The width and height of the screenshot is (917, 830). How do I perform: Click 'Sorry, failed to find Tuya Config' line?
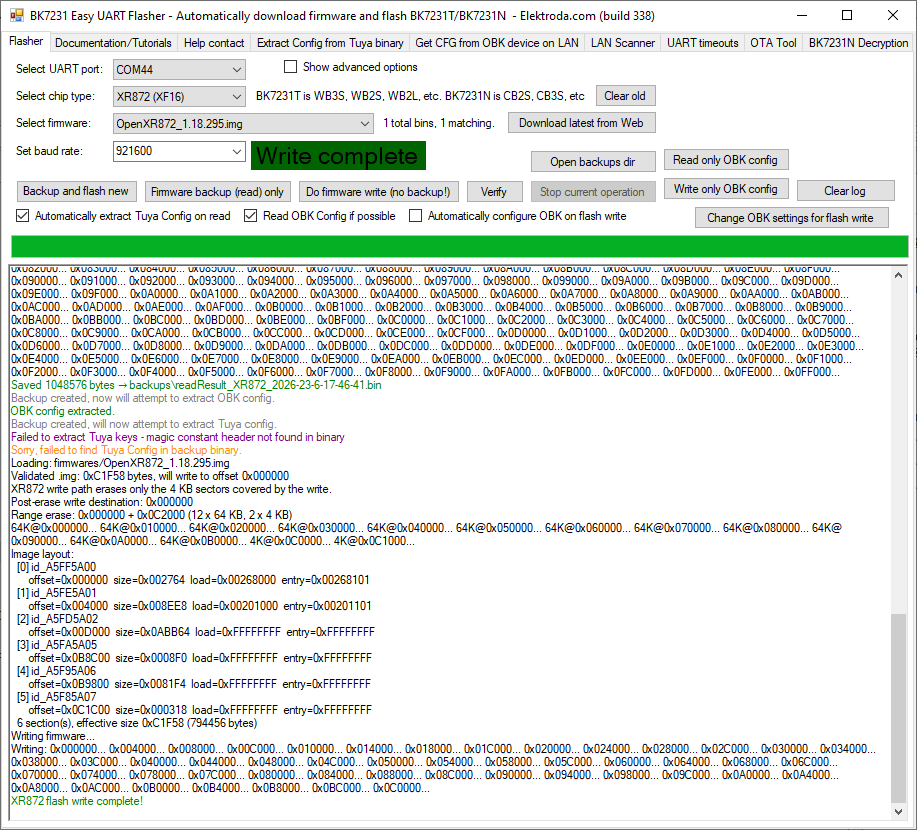(x=126, y=450)
